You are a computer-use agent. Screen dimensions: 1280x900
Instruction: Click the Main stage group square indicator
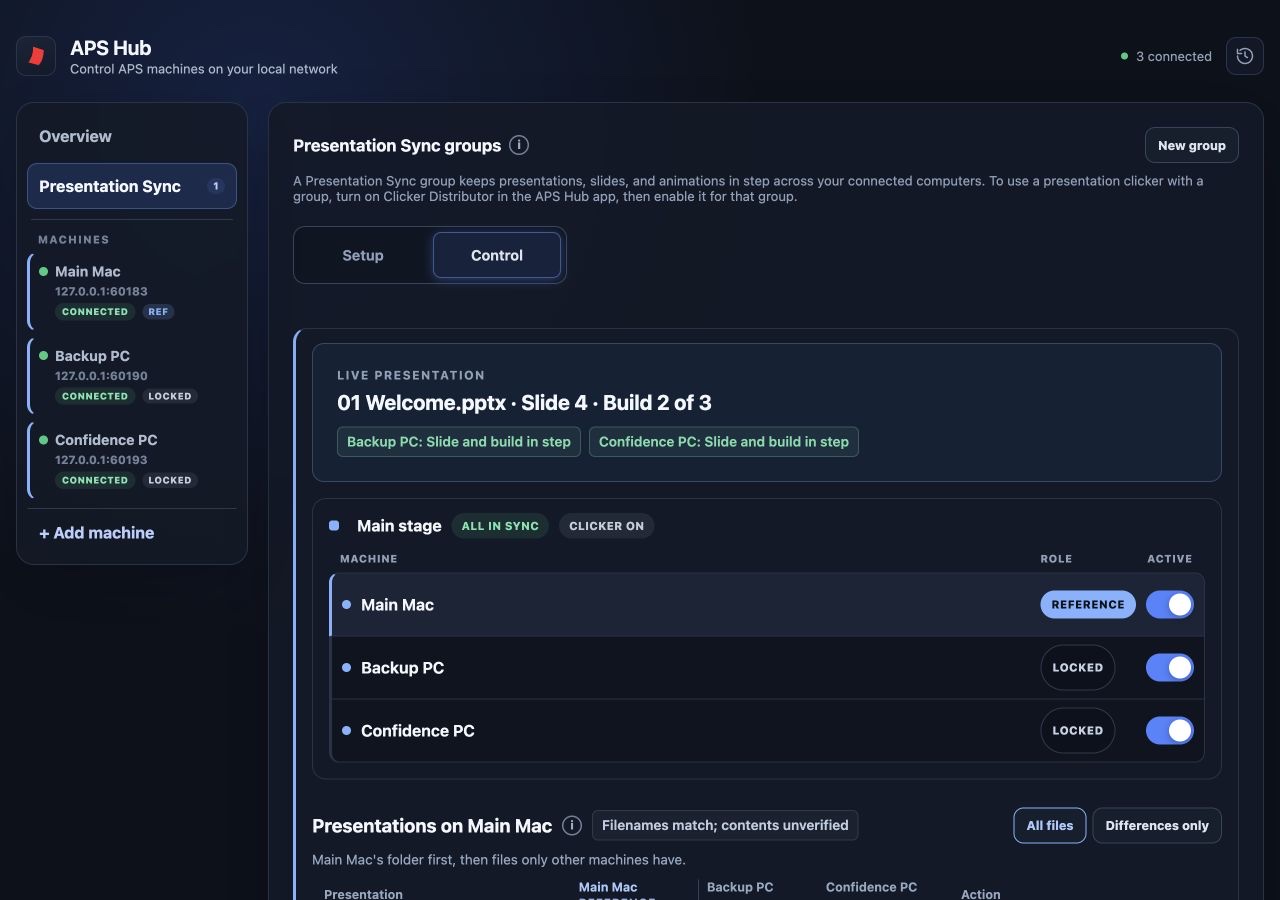pos(334,525)
